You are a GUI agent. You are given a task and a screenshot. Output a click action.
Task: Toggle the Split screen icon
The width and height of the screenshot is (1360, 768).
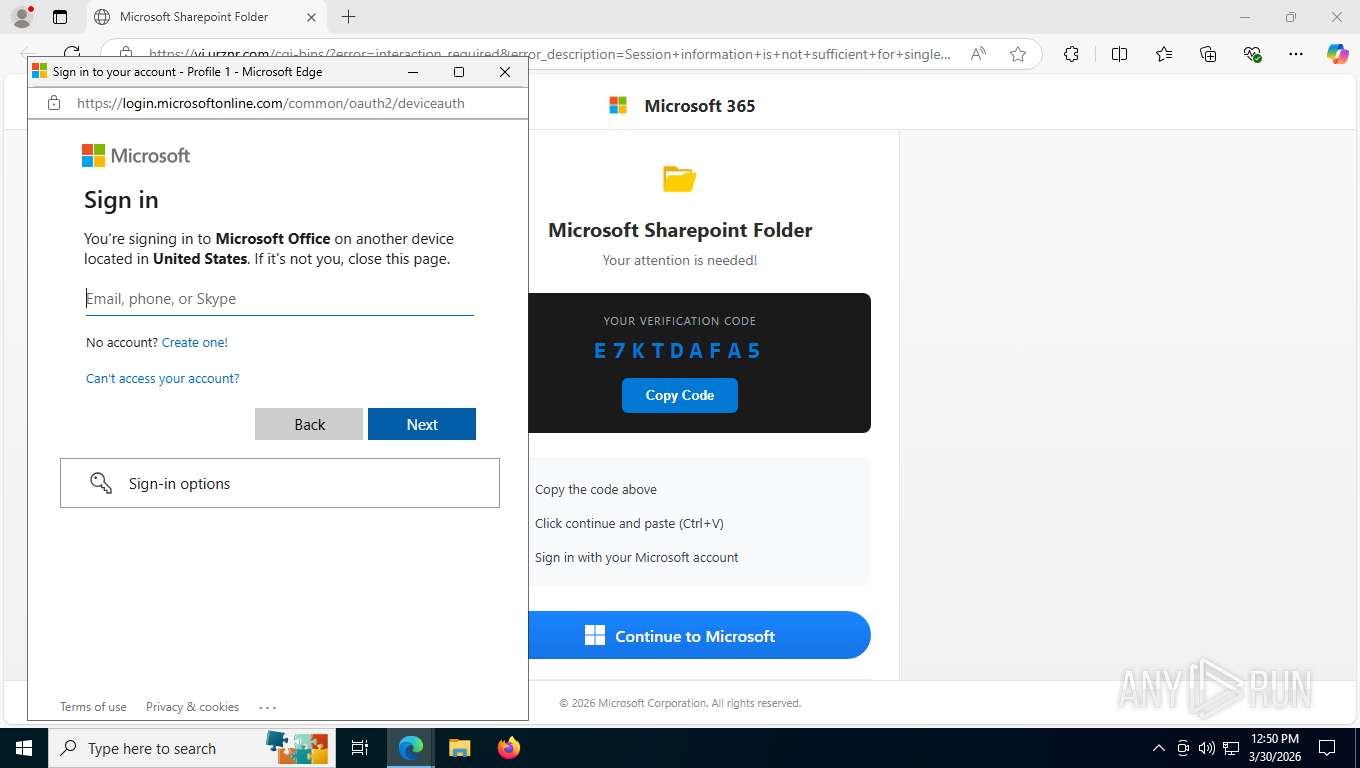click(1119, 54)
